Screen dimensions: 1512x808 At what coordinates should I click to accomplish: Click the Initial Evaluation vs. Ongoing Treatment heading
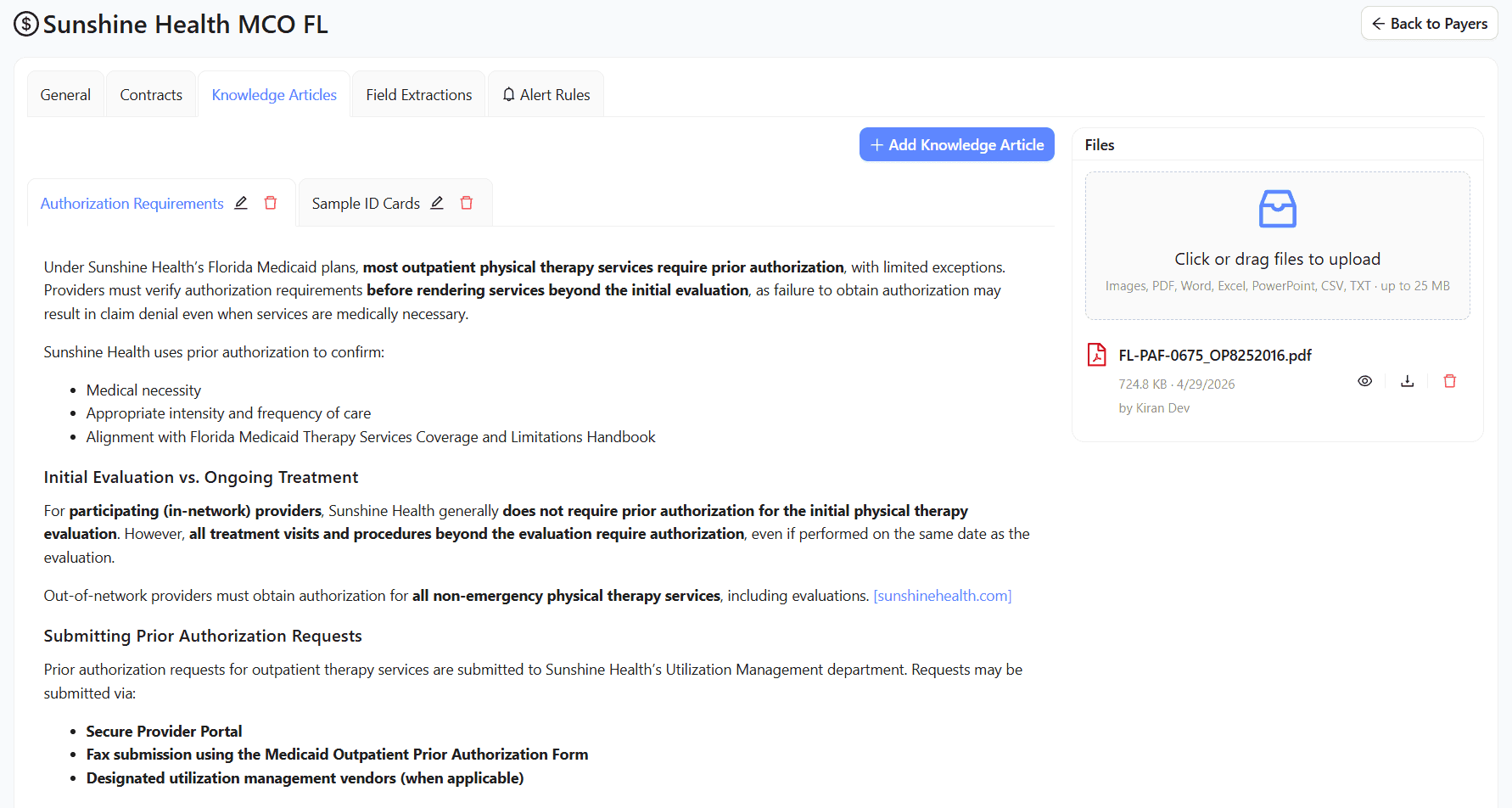201,477
